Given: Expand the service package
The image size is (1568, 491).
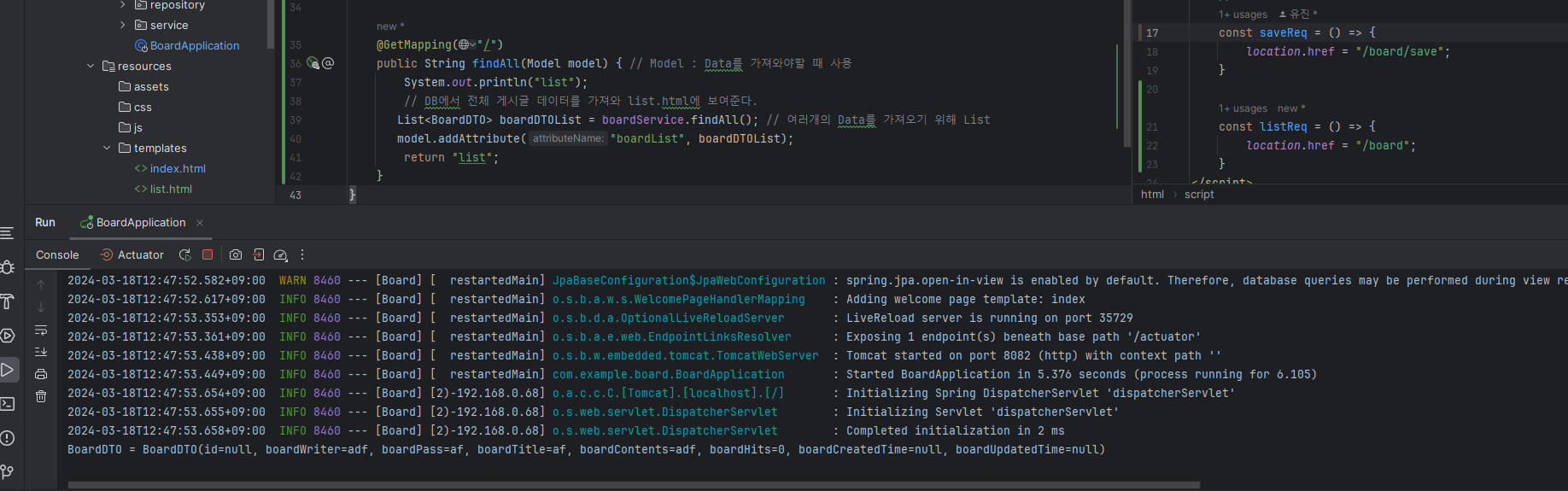Looking at the screenshot, I should point(122,25).
